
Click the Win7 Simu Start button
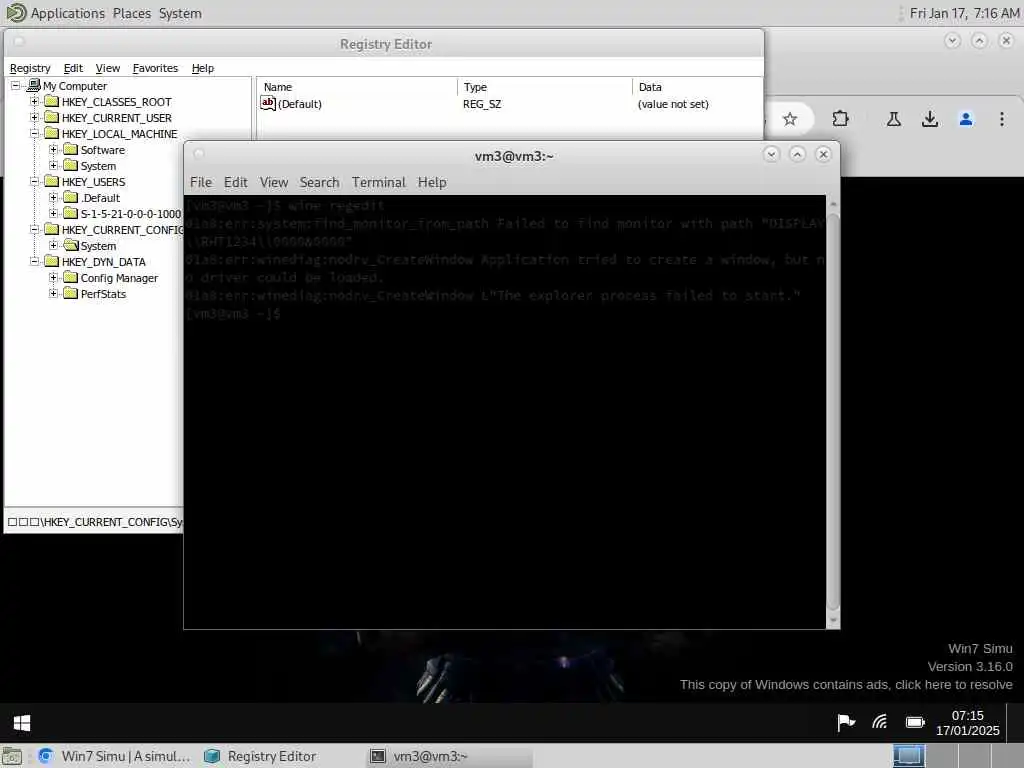22,722
